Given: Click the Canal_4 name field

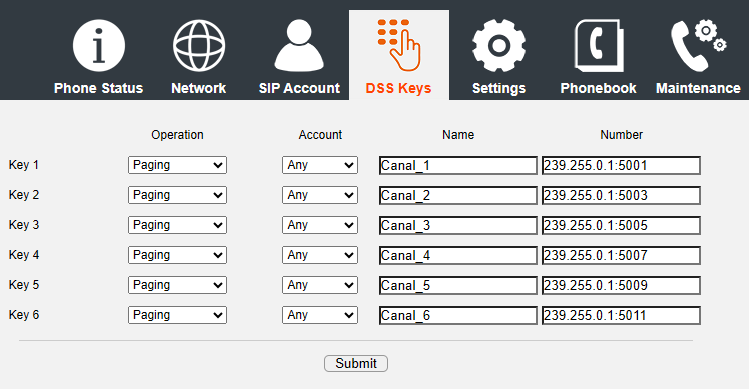Looking at the screenshot, I should click(x=458, y=256).
